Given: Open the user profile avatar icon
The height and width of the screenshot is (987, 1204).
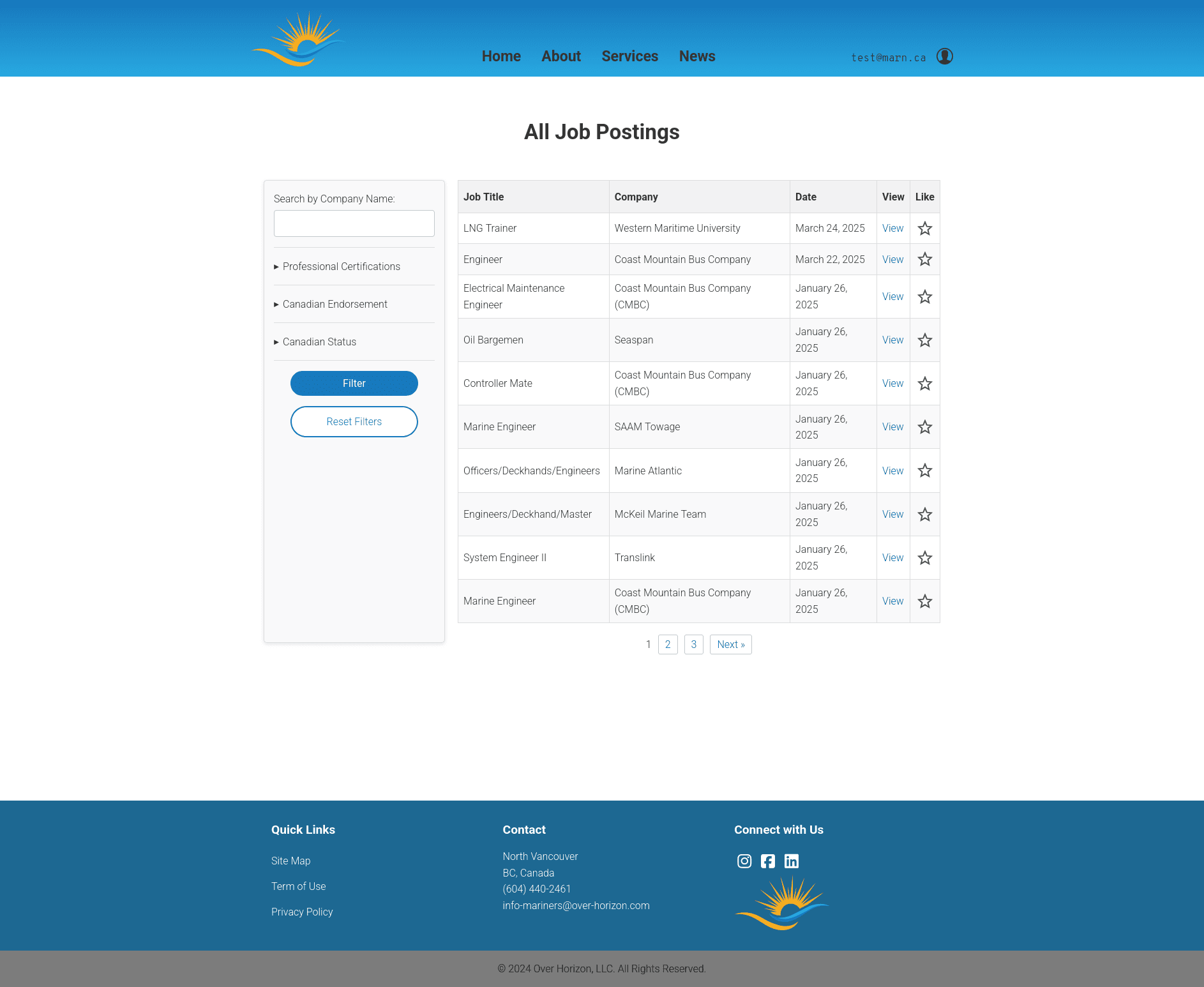Looking at the screenshot, I should [945, 56].
